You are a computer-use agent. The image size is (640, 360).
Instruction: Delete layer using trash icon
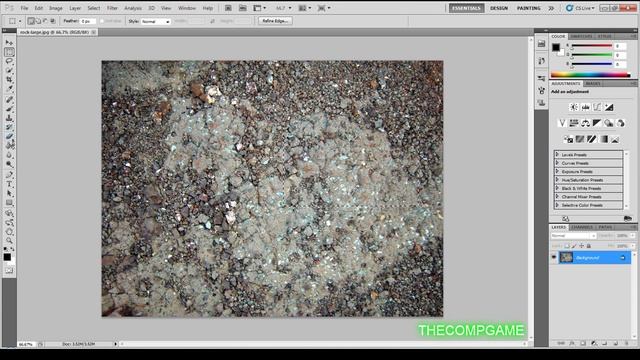[627, 344]
